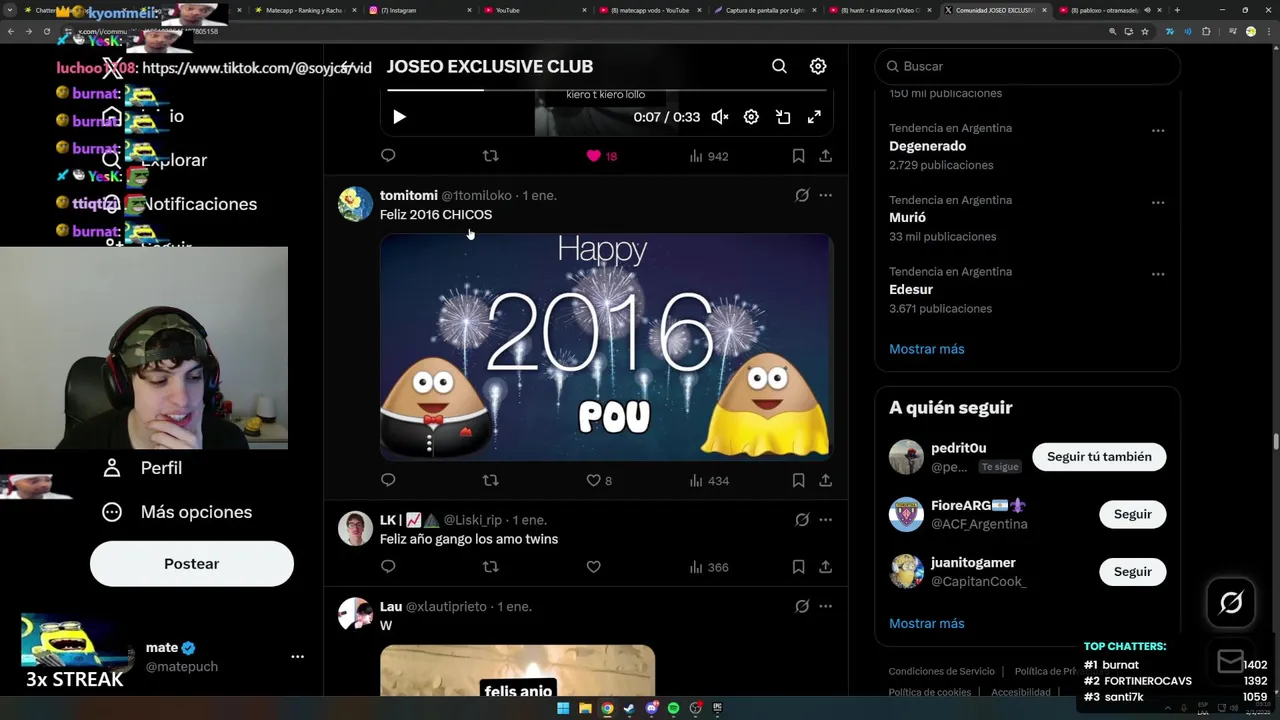Open tomitomi's profile avatar
Viewport: 1280px width, 720px height.
[355, 203]
